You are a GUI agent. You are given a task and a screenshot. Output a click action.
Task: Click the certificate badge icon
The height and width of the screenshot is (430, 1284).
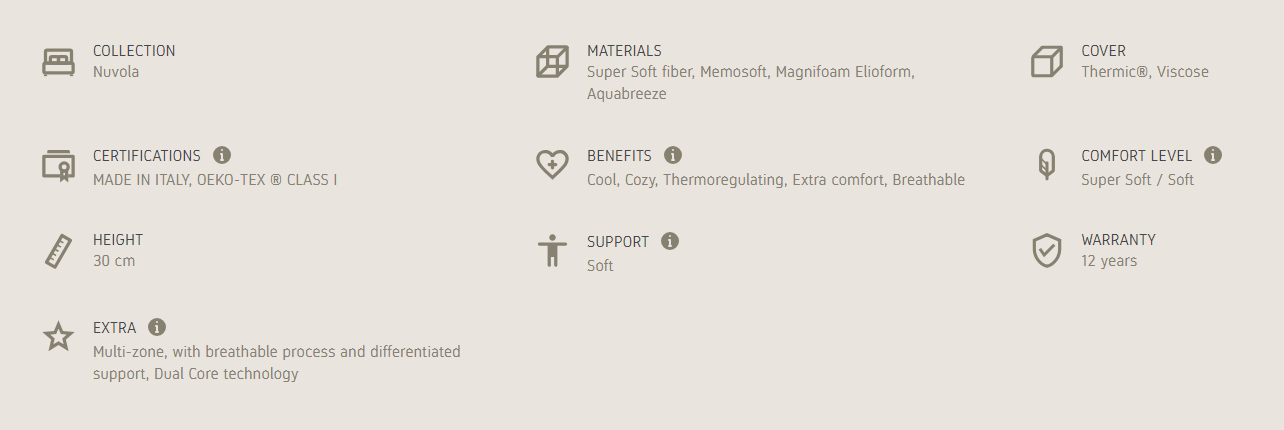[x=58, y=165]
